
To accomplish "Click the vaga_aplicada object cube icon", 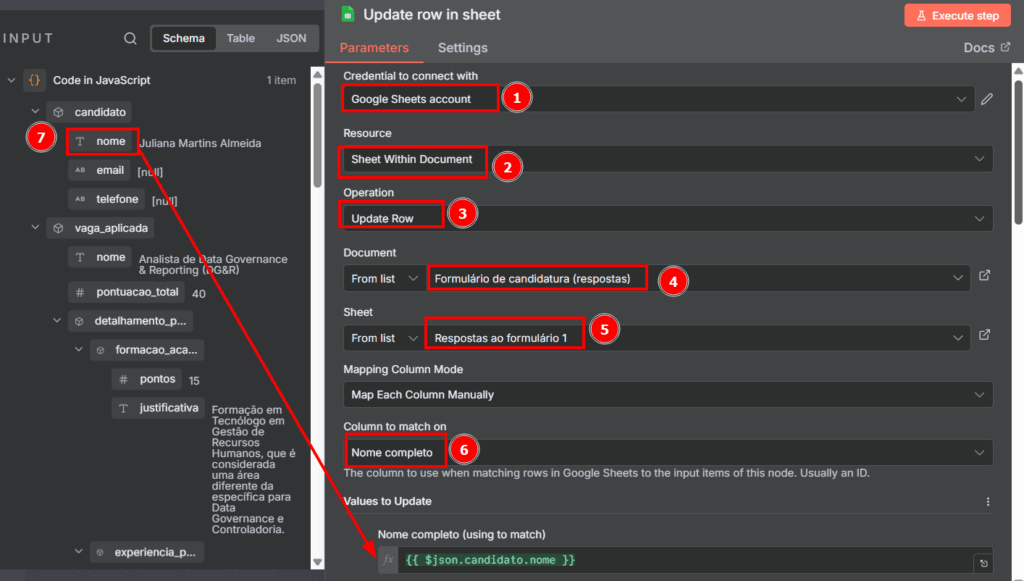I will [58, 228].
